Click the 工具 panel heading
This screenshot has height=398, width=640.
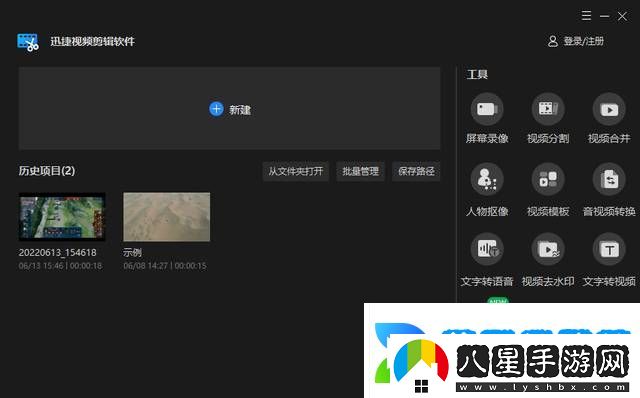pyautogui.click(x=477, y=74)
